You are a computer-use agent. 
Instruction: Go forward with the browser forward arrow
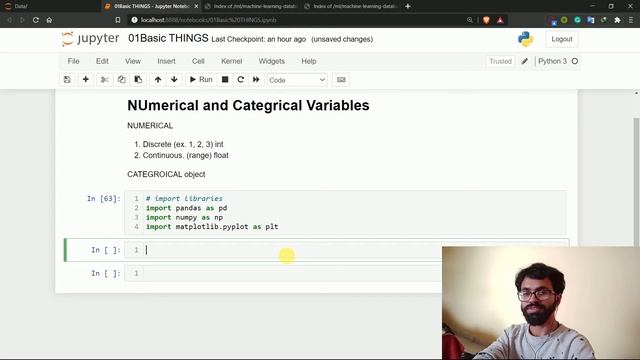point(22,20)
